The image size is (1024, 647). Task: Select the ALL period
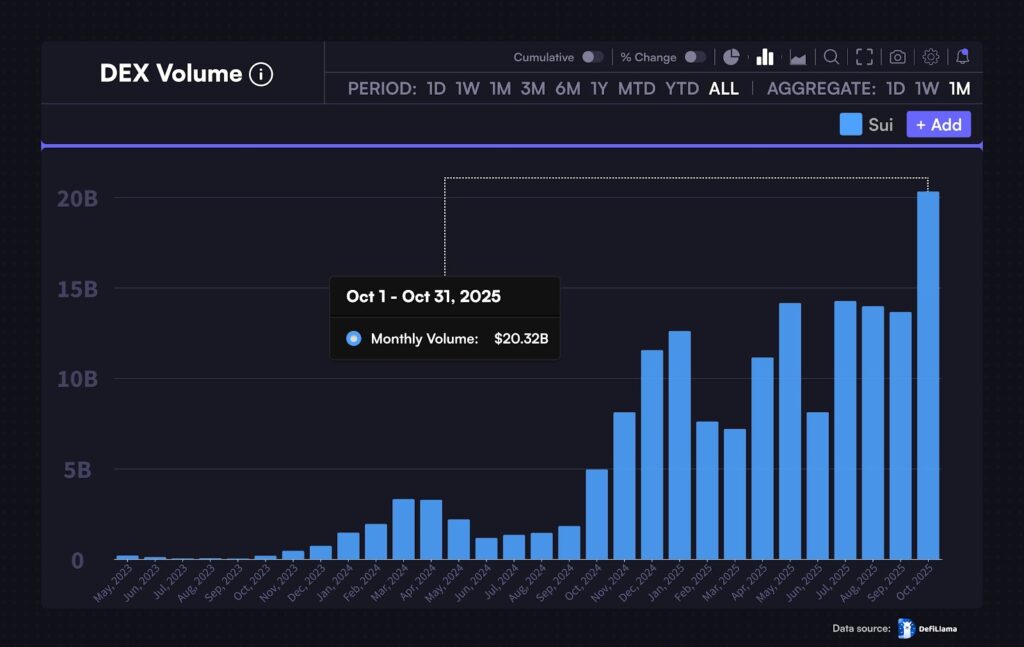coord(724,88)
